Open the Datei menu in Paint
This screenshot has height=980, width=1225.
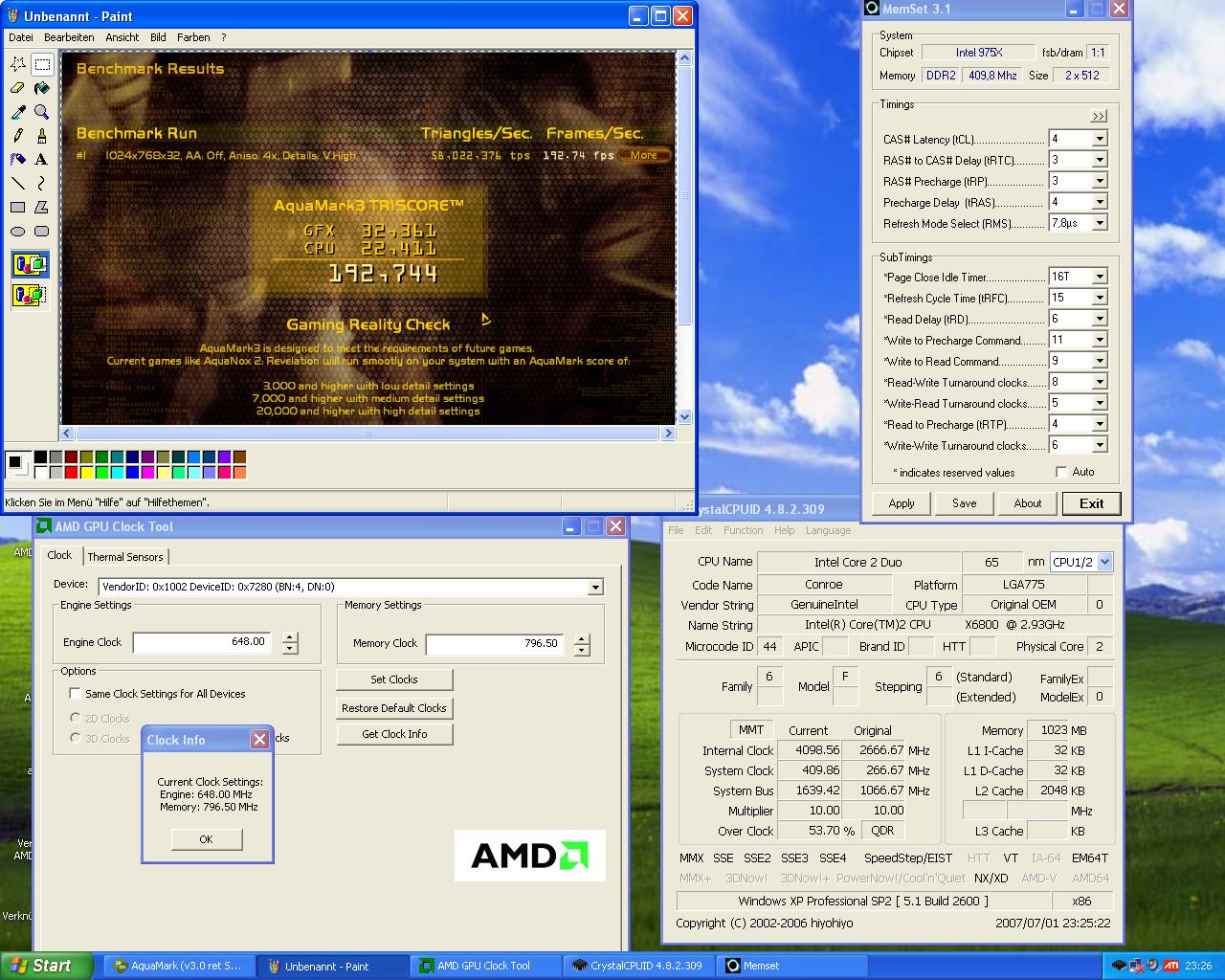[20, 37]
